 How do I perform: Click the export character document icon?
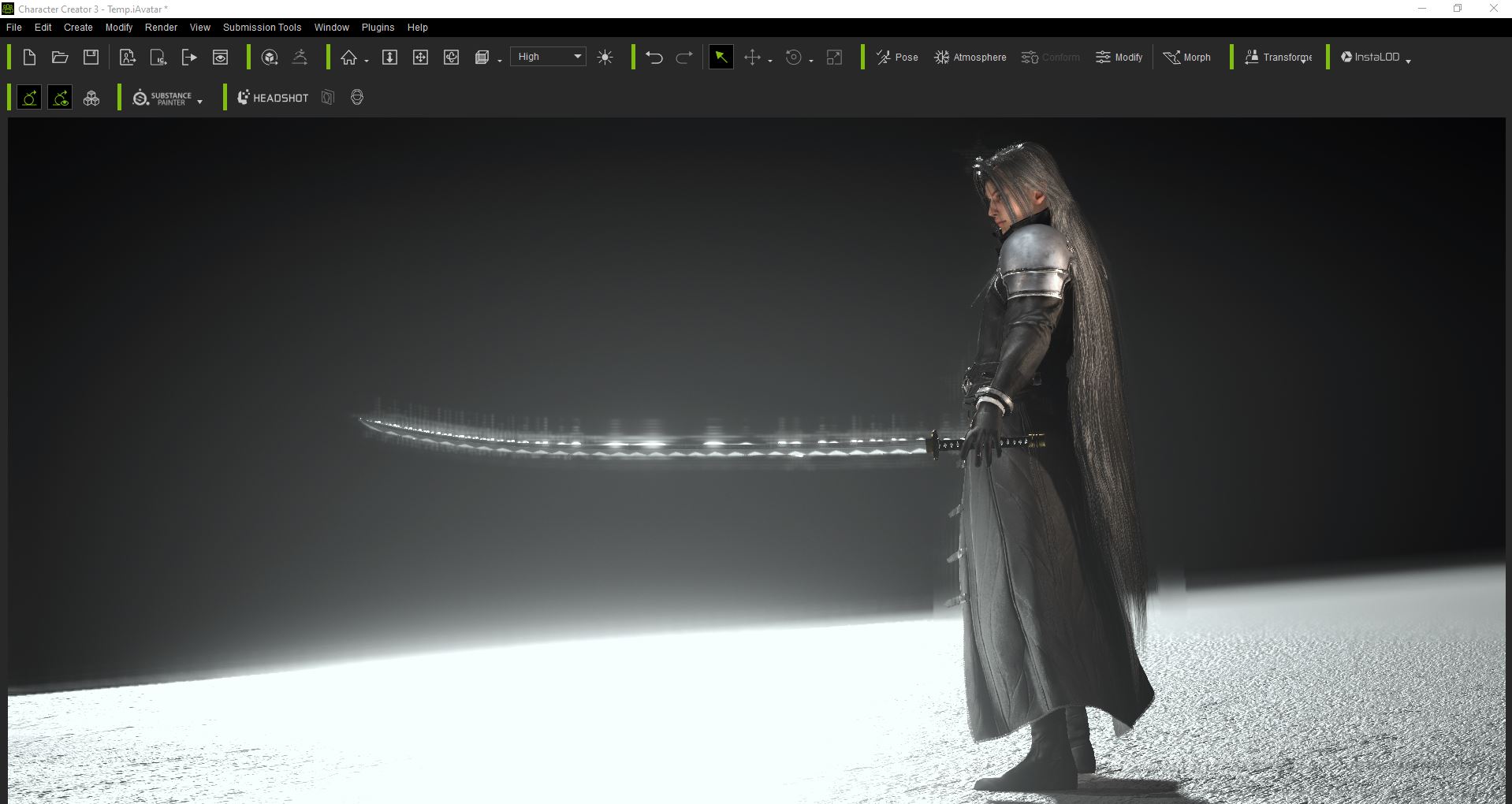point(128,57)
